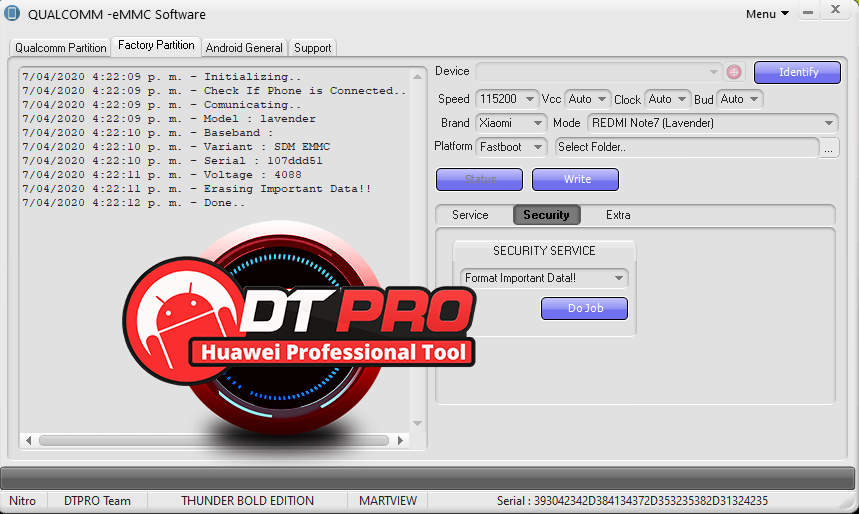
Task: Open the Support tab
Action: point(312,48)
